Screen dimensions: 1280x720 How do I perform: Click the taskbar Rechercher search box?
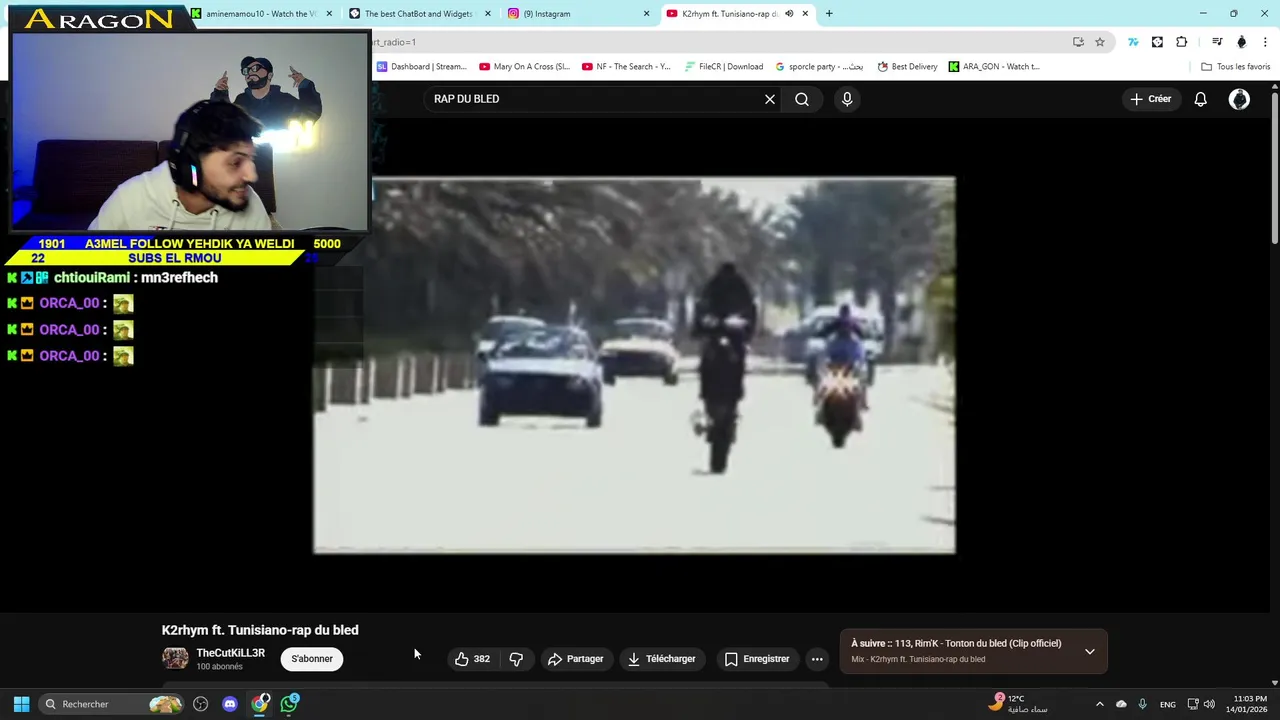click(111, 704)
